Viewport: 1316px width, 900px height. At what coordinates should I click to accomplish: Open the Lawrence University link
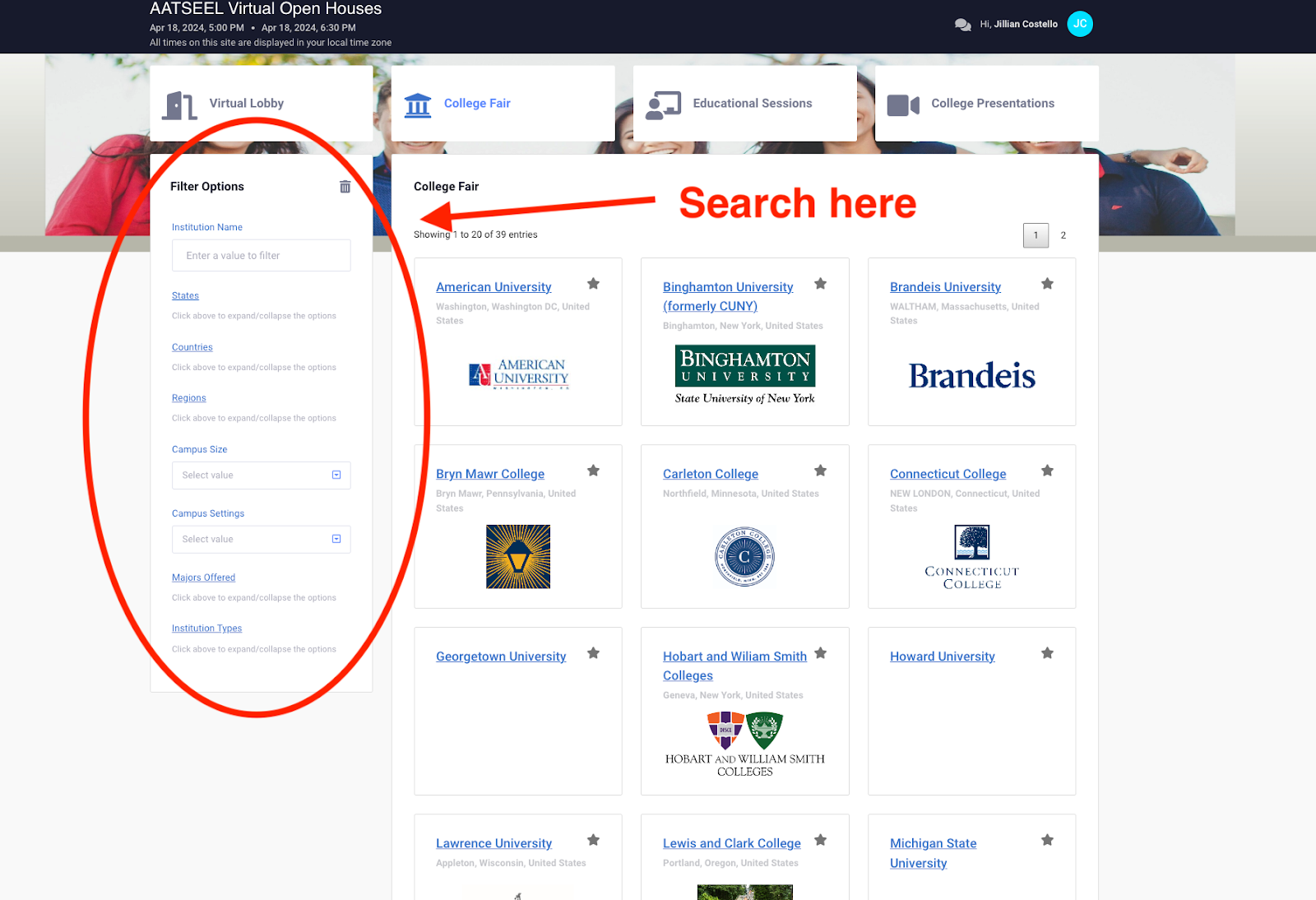pos(493,843)
